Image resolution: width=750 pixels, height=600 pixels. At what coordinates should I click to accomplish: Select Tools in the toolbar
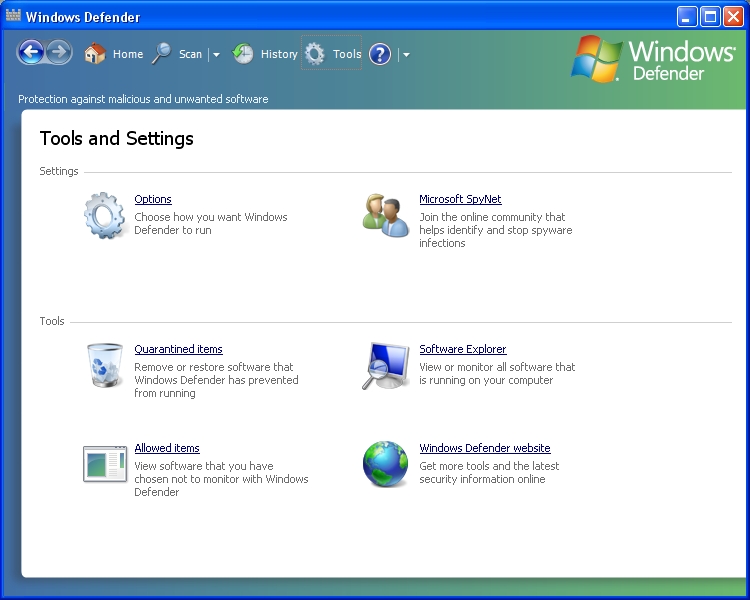tap(333, 54)
